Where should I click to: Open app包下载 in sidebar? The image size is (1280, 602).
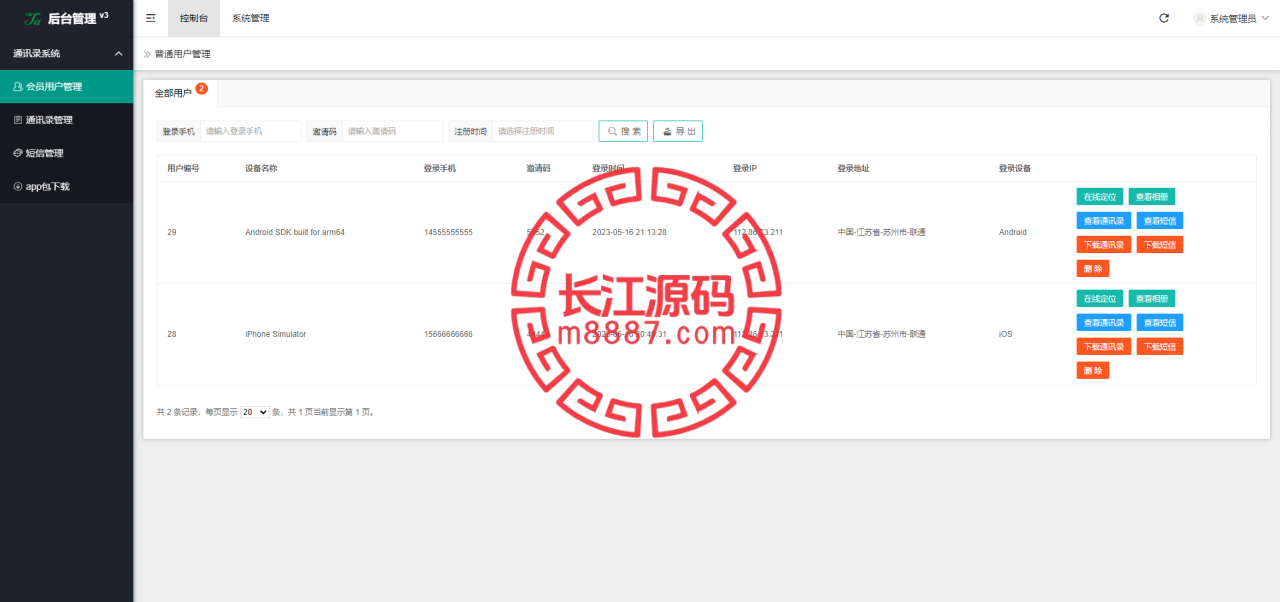pyautogui.click(x=66, y=186)
